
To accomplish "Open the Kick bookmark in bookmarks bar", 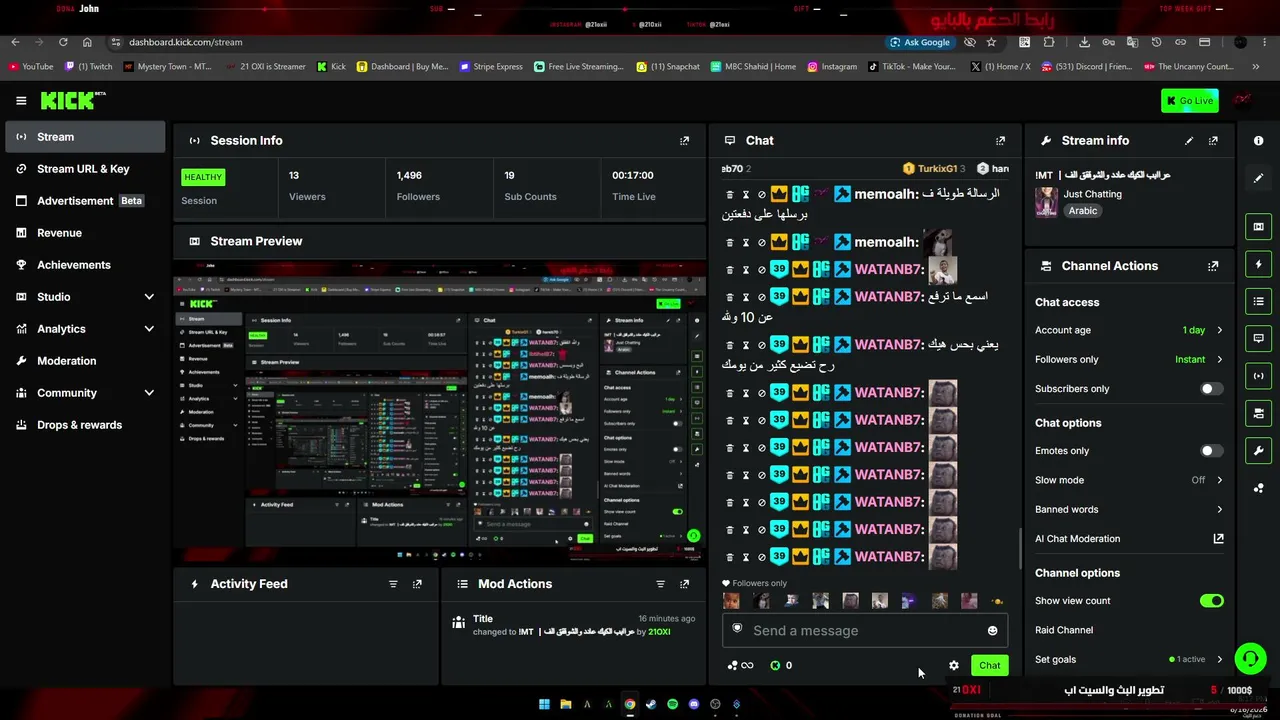I will pos(331,67).
